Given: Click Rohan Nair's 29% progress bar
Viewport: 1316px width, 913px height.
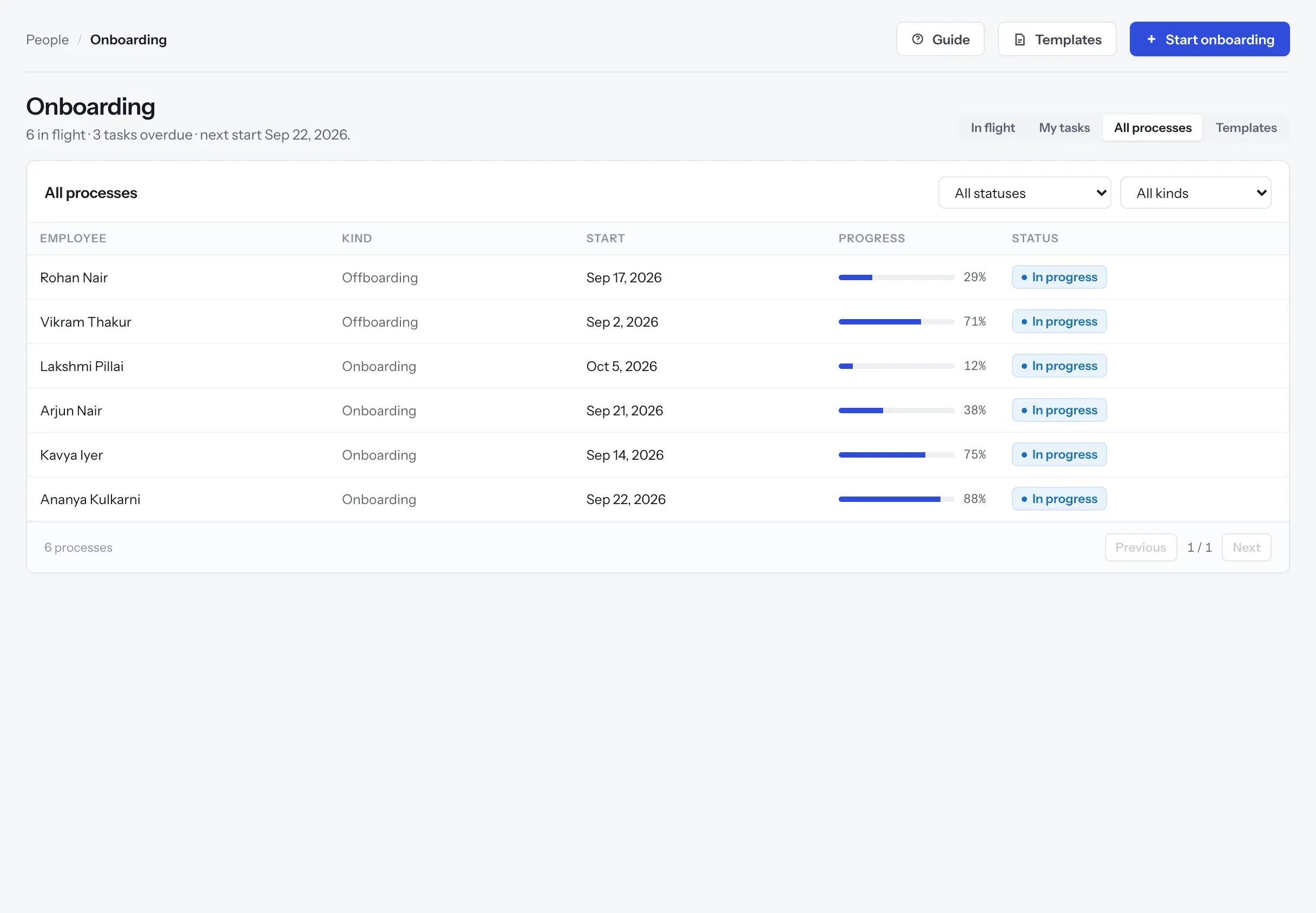Looking at the screenshot, I should point(896,277).
